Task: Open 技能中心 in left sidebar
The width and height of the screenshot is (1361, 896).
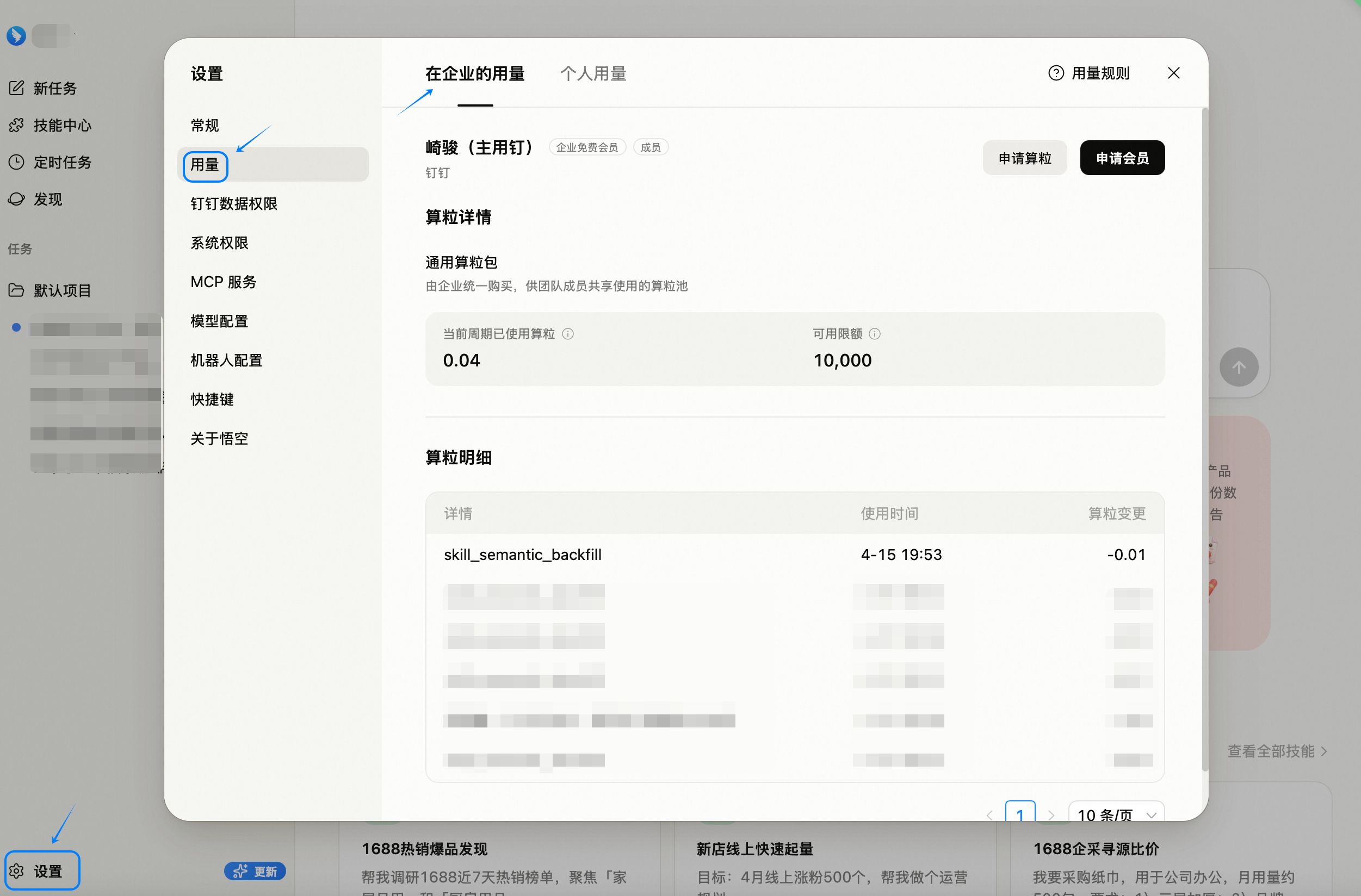Action: [63, 125]
